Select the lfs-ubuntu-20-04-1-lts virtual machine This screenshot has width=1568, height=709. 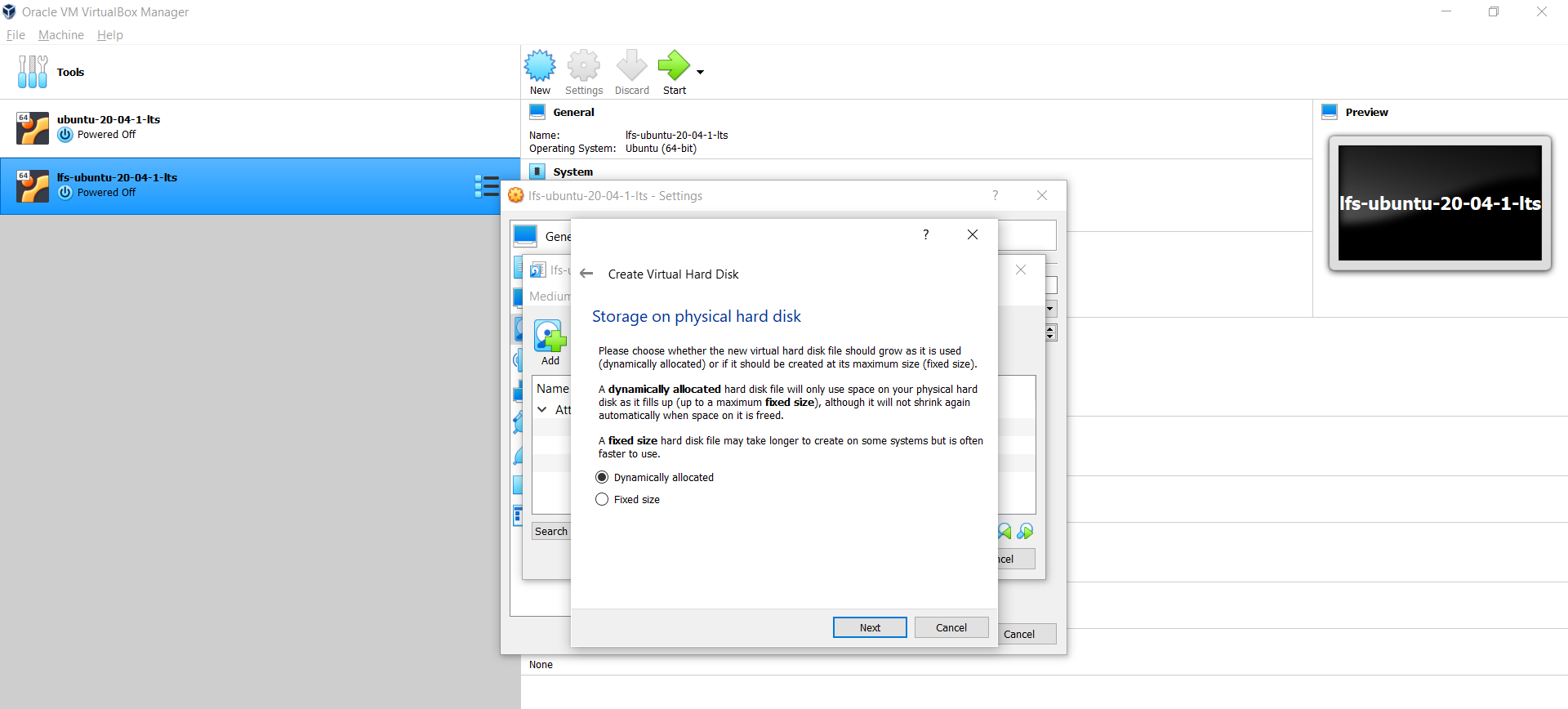[260, 186]
